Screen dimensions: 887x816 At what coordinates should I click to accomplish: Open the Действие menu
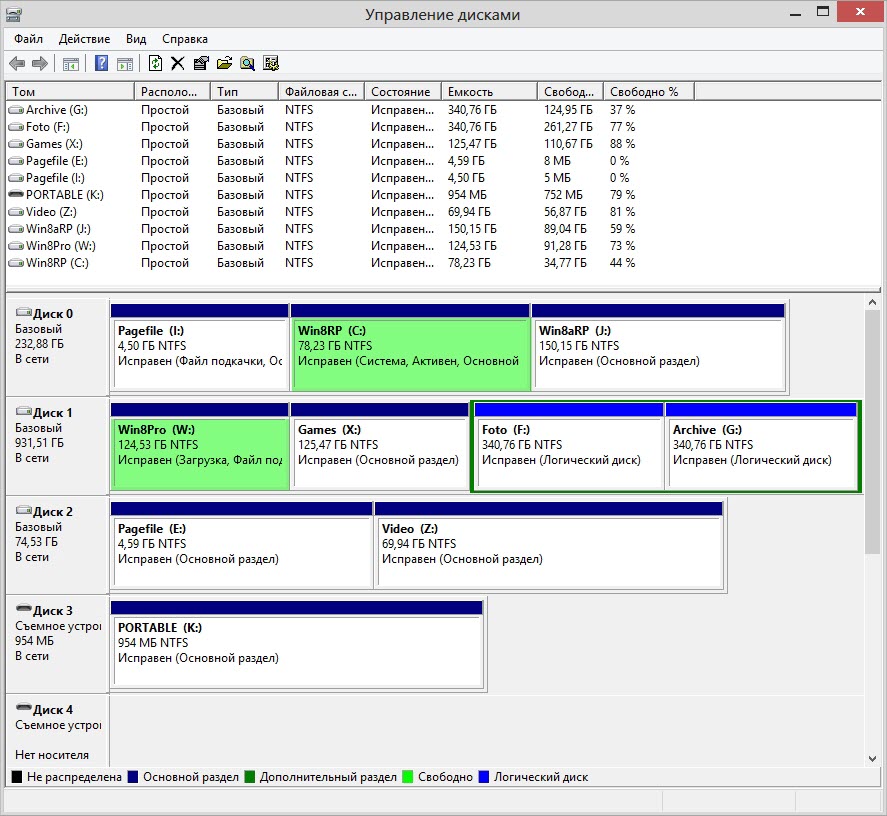pos(85,39)
